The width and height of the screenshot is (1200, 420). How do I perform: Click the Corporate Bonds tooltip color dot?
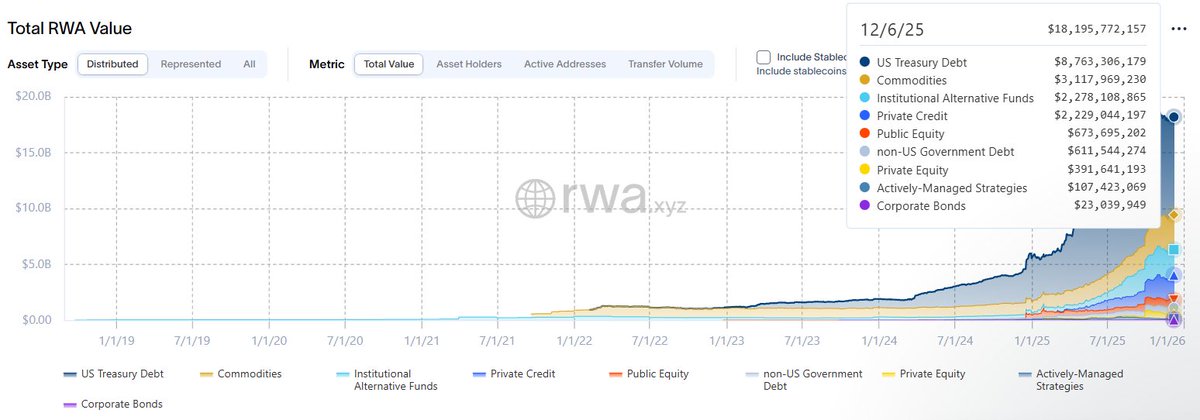pyautogui.click(x=864, y=206)
